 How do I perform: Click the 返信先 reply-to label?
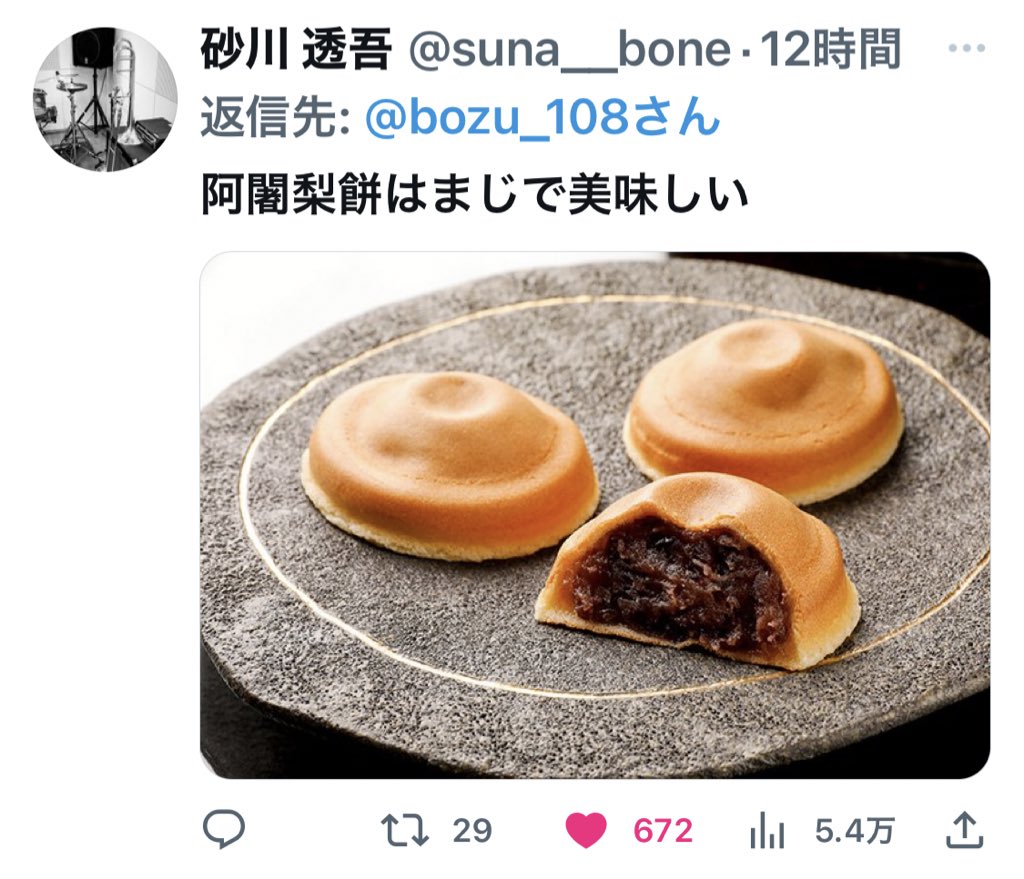(x=275, y=118)
